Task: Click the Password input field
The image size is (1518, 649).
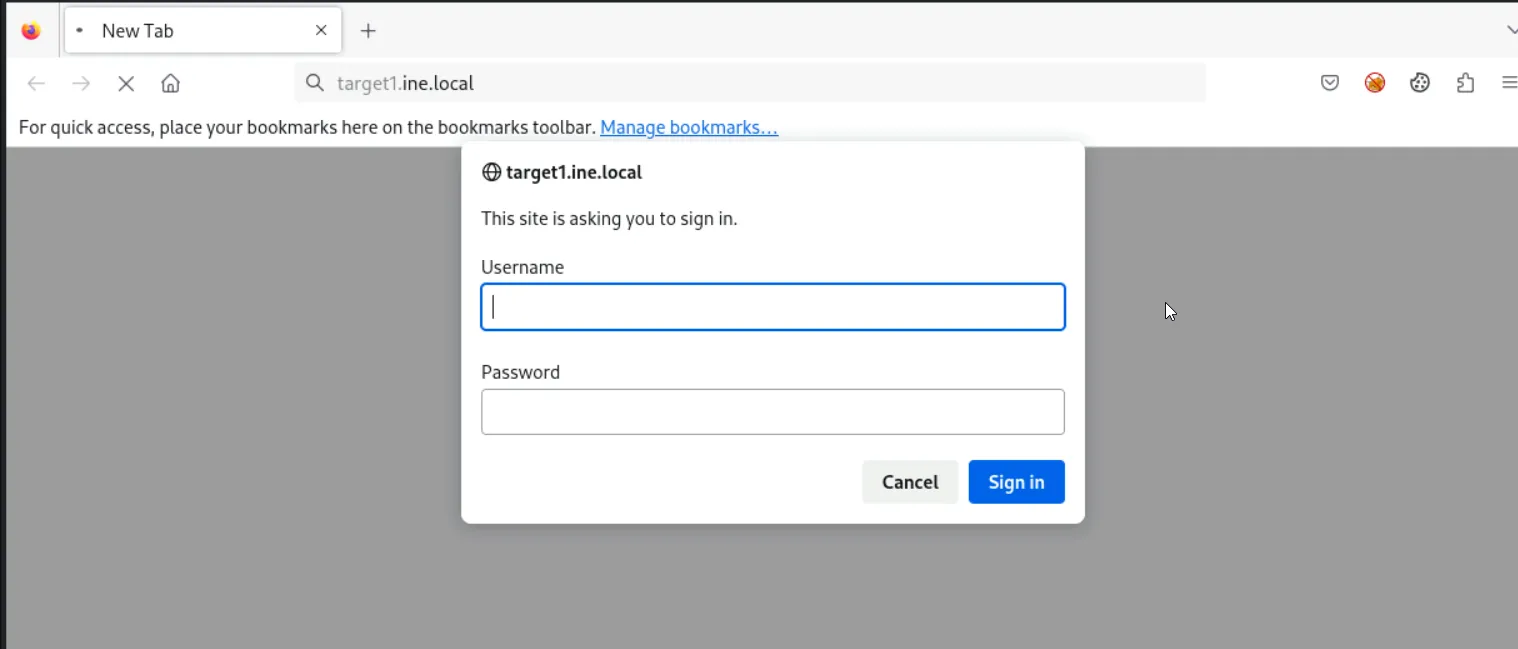Action: tap(772, 411)
